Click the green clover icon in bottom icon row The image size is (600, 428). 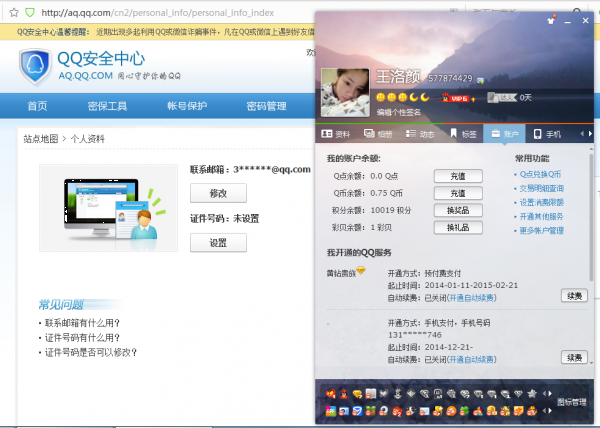464,411
